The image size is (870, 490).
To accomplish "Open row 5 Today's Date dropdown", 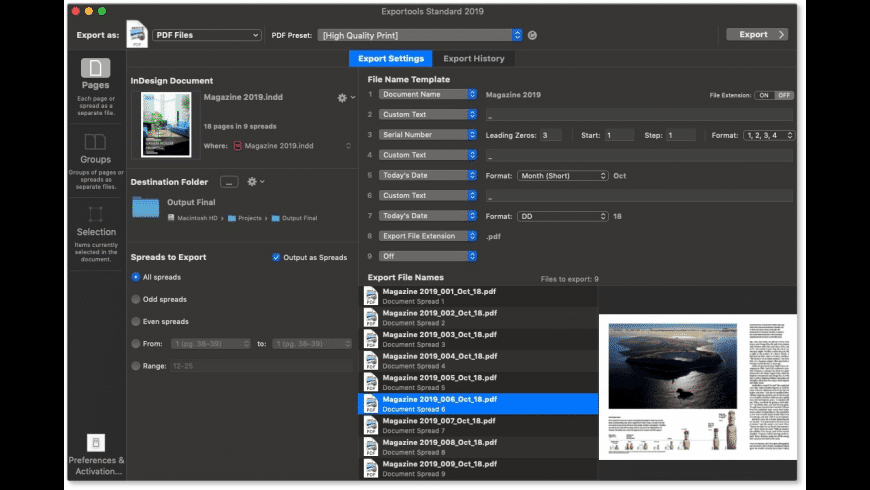I will point(428,175).
